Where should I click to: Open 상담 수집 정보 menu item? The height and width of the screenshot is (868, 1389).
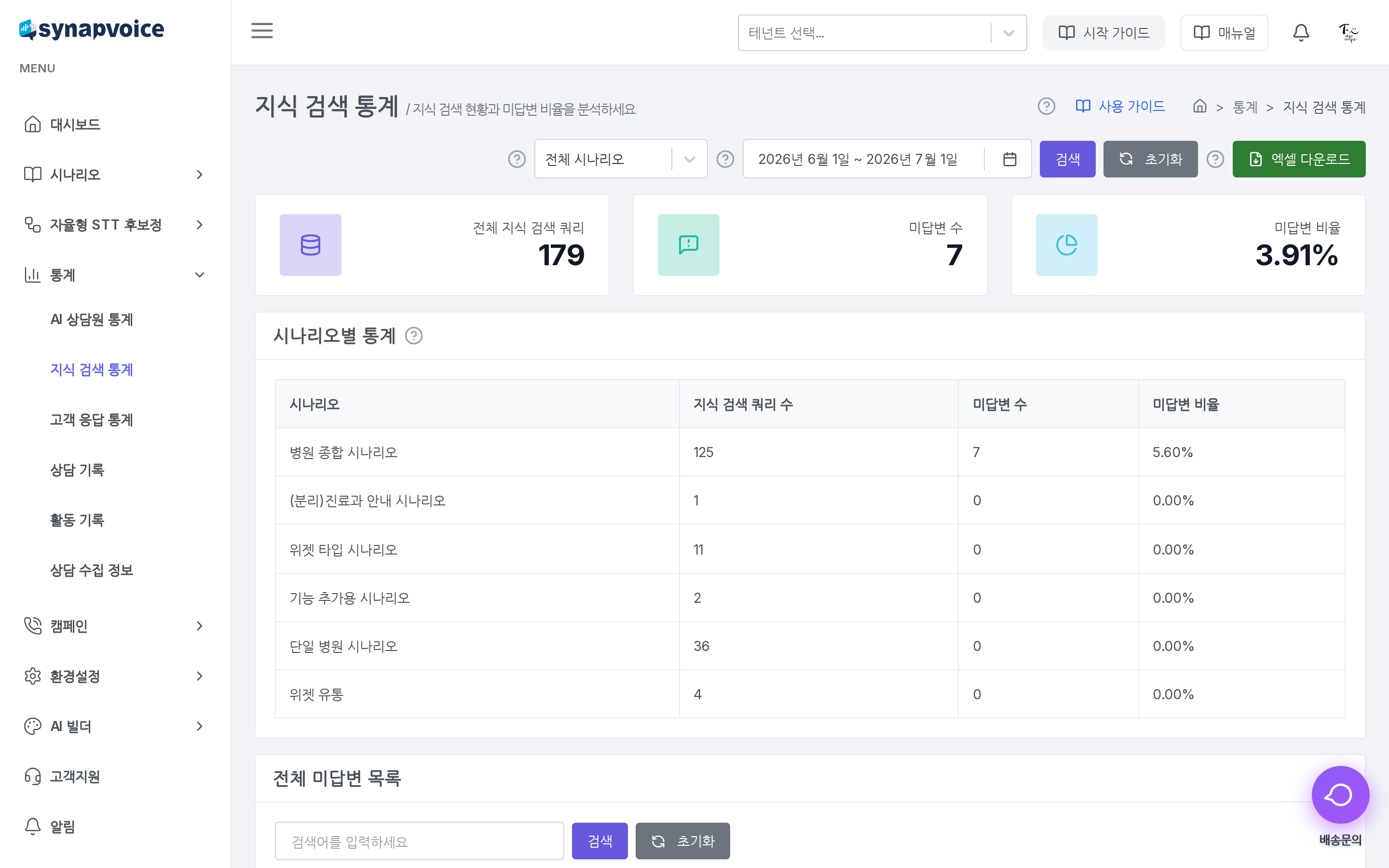tap(92, 570)
